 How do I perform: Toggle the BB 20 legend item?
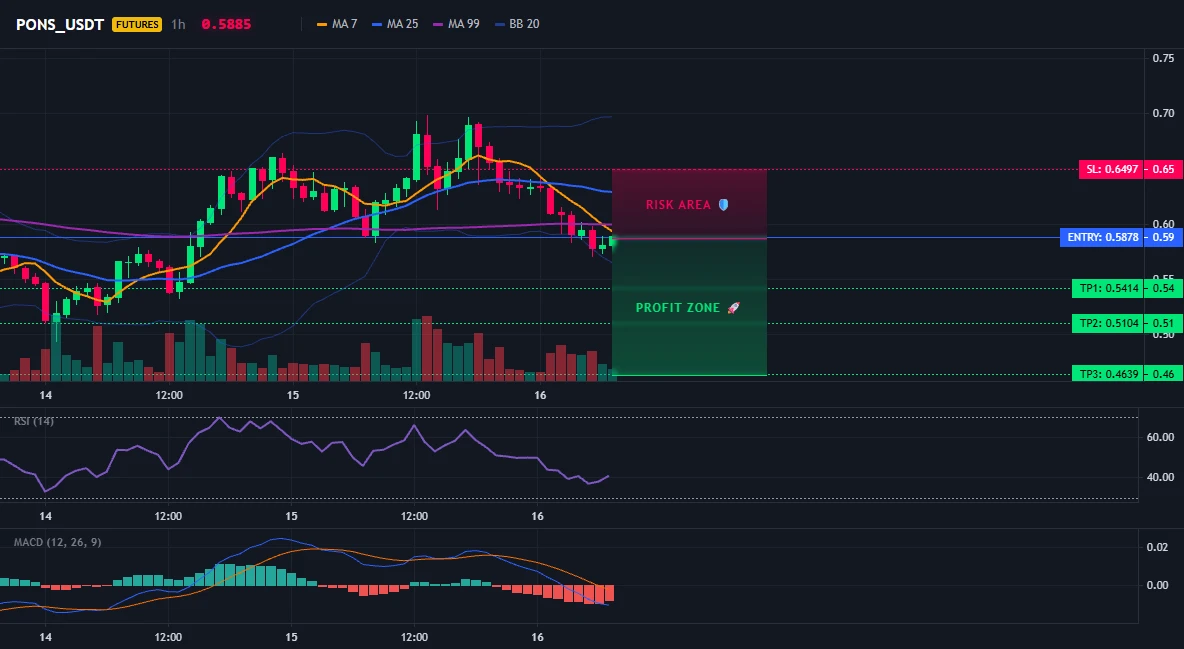tap(517, 24)
